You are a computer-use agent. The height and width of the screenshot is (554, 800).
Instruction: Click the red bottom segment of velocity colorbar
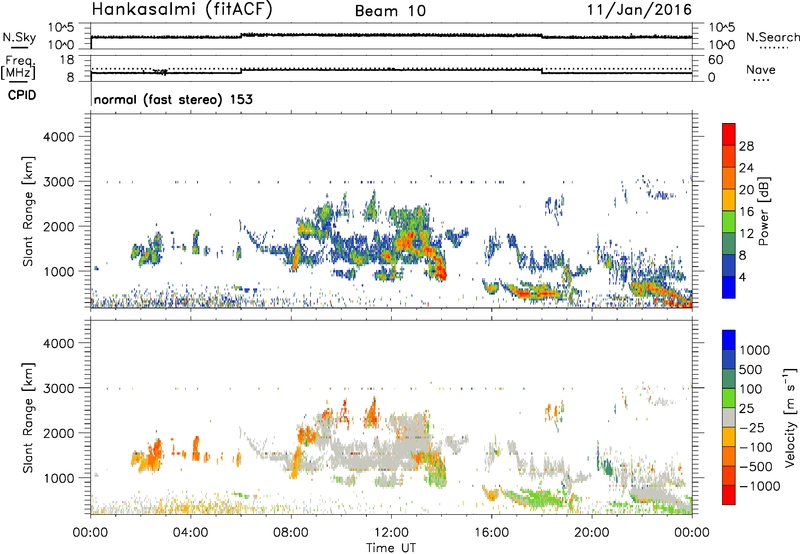(x=729, y=495)
